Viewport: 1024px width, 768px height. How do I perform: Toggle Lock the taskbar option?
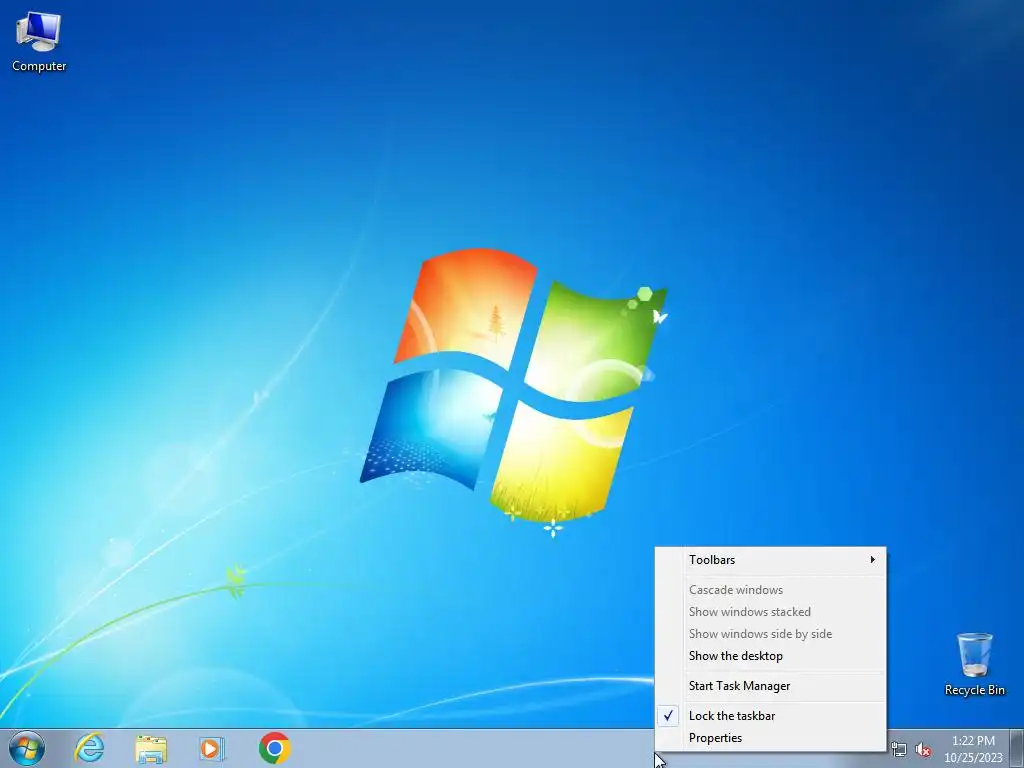pos(771,716)
